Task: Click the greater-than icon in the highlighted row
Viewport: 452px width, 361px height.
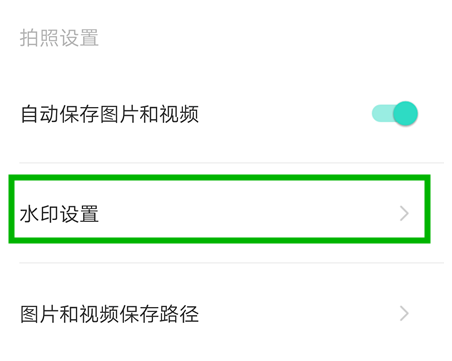Action: [x=404, y=213]
